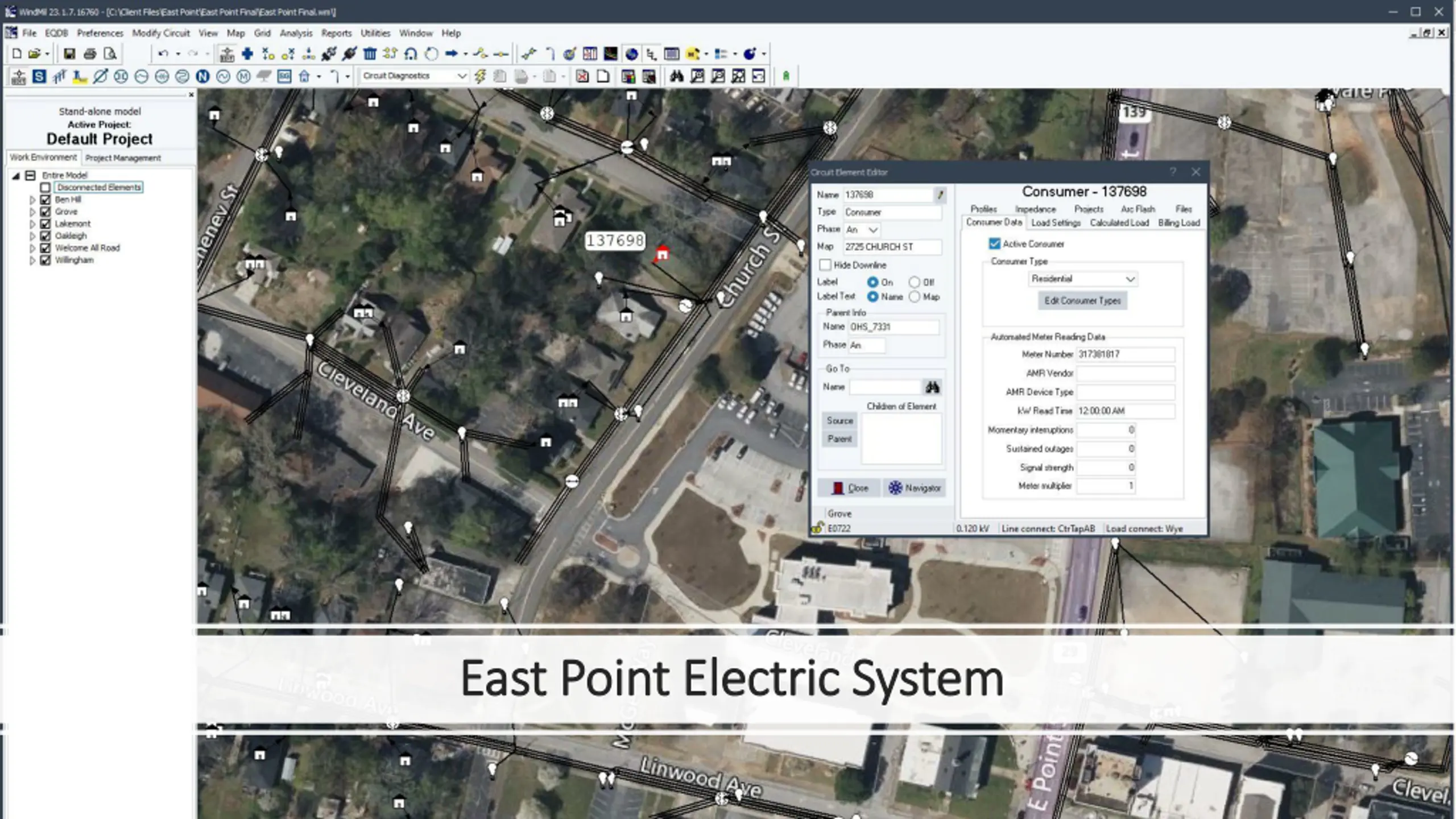Click the AMR Vendor input field

pyautogui.click(x=1126, y=373)
